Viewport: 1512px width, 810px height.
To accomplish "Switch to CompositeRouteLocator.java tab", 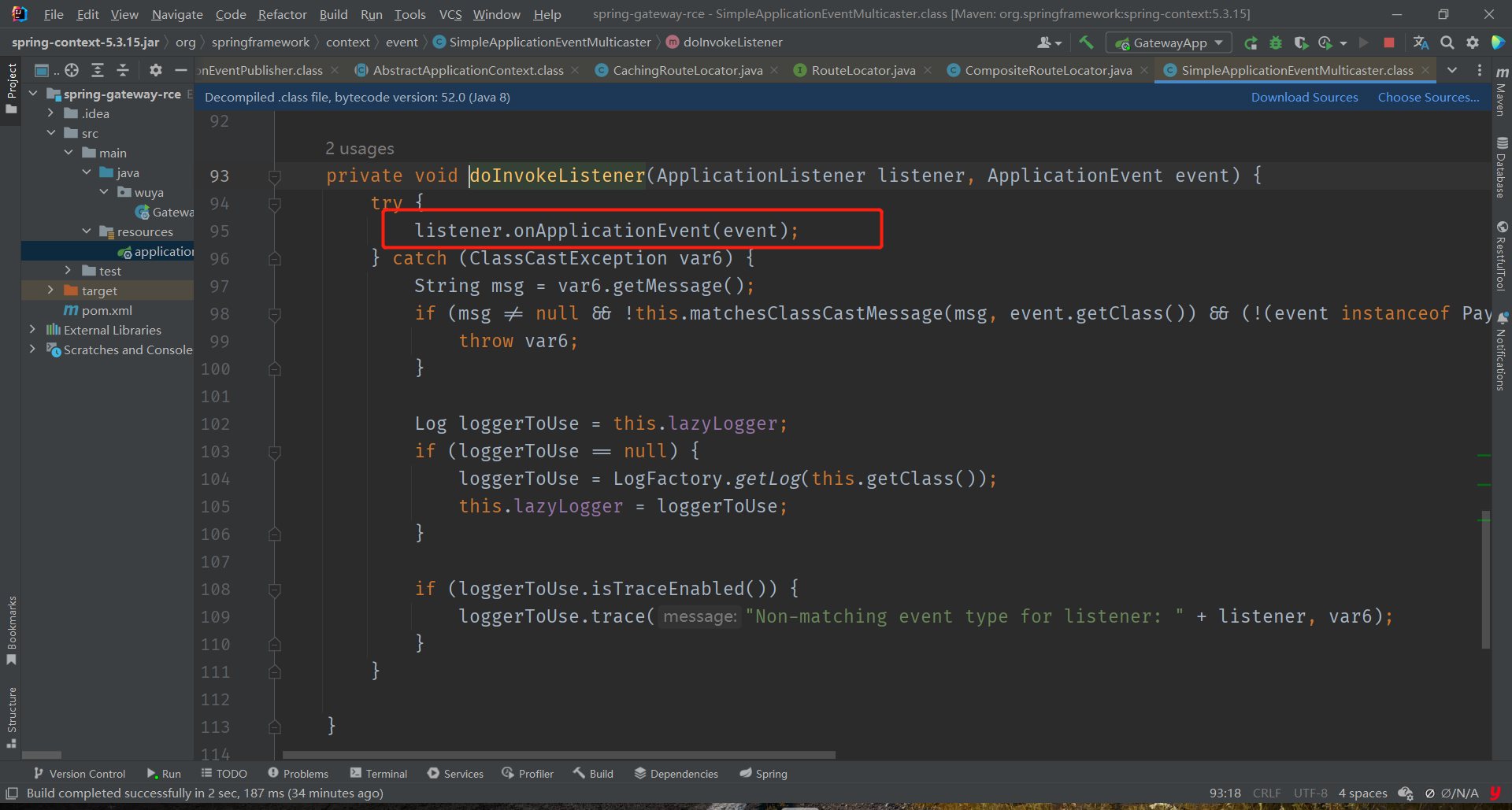I will click(x=1048, y=70).
